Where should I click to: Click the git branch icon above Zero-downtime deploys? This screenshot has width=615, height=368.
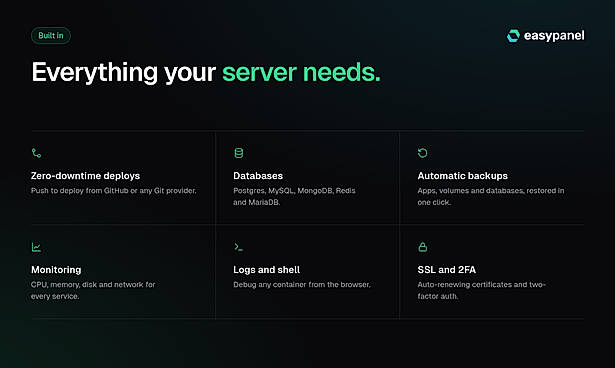click(36, 153)
